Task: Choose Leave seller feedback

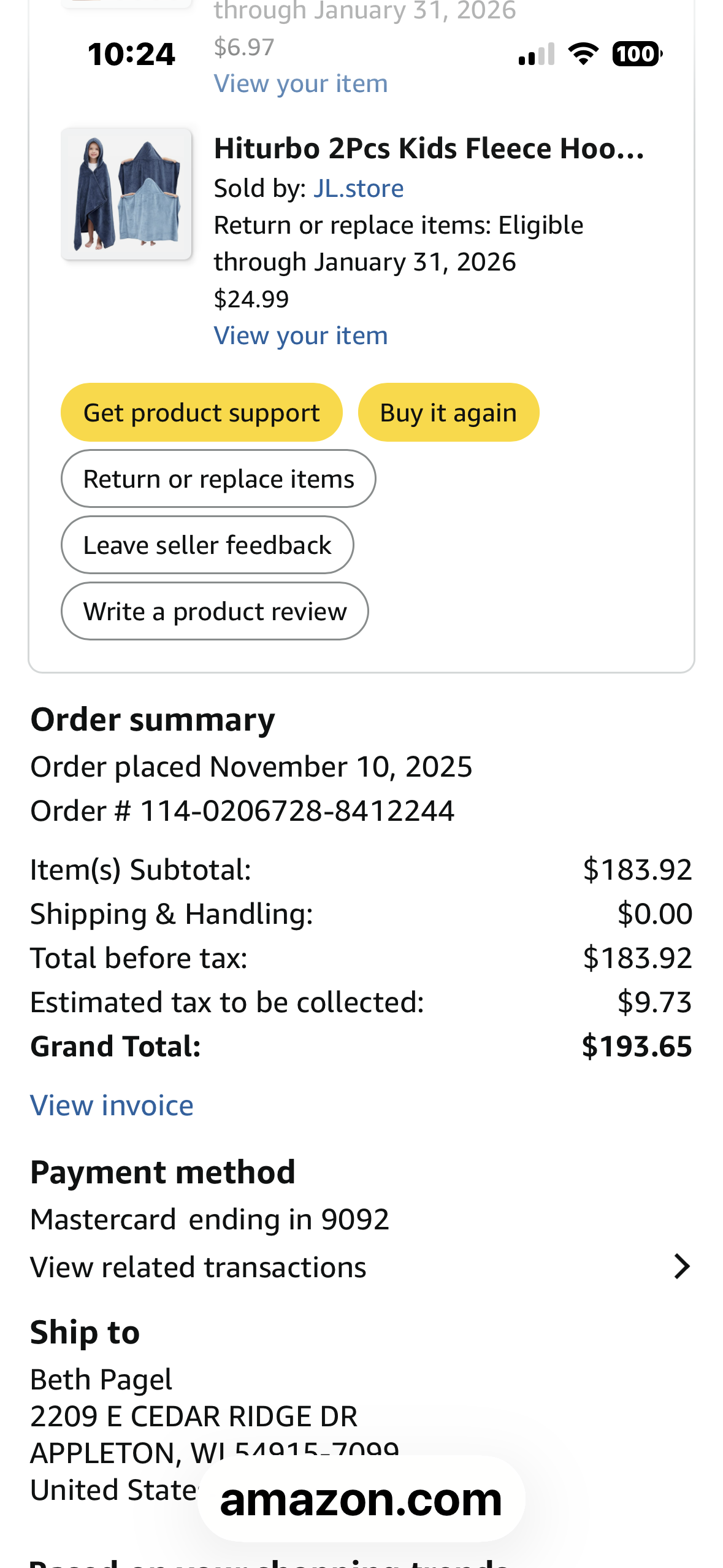Action: (207, 545)
